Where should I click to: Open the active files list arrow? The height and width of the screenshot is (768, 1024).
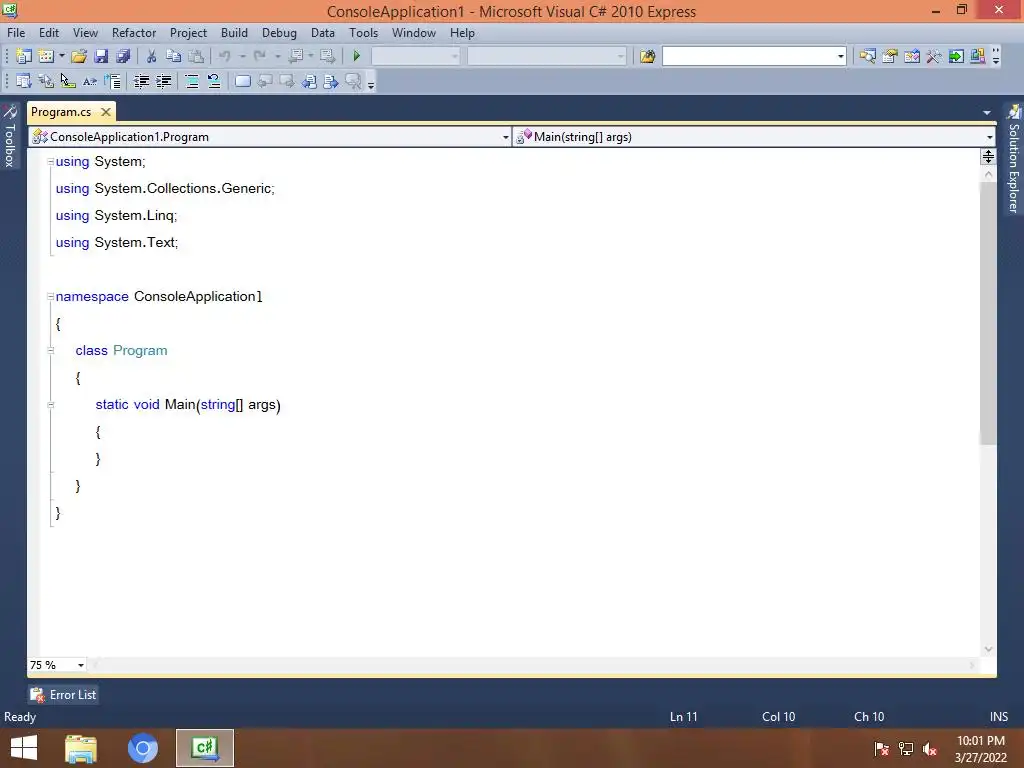(987, 112)
